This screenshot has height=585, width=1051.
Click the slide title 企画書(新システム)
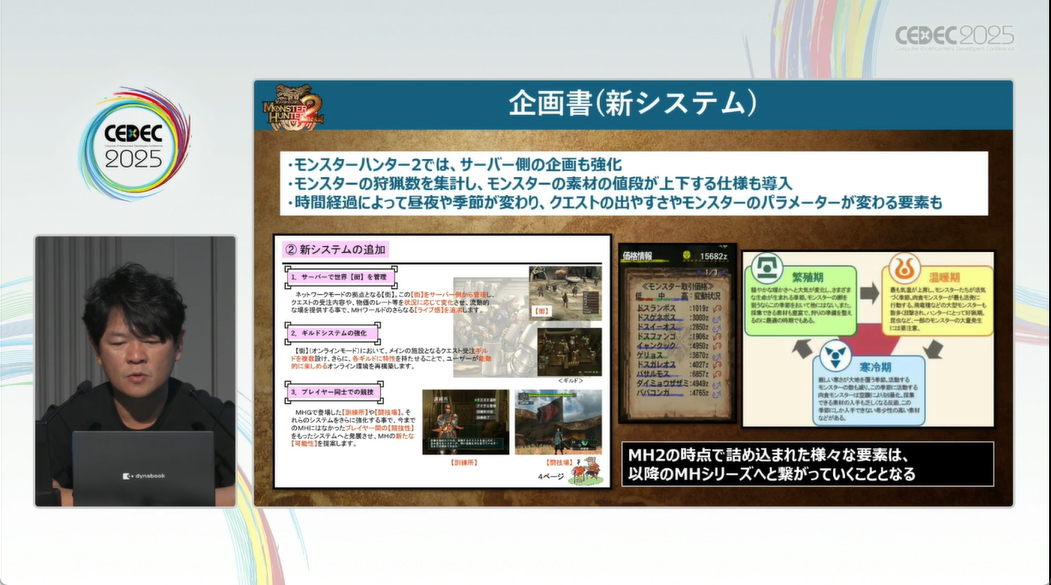coord(633,104)
